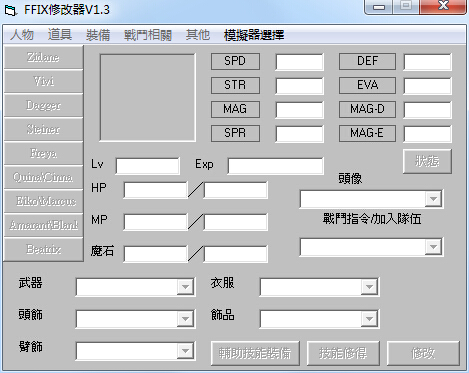Focus the current HP field

(x=155, y=190)
